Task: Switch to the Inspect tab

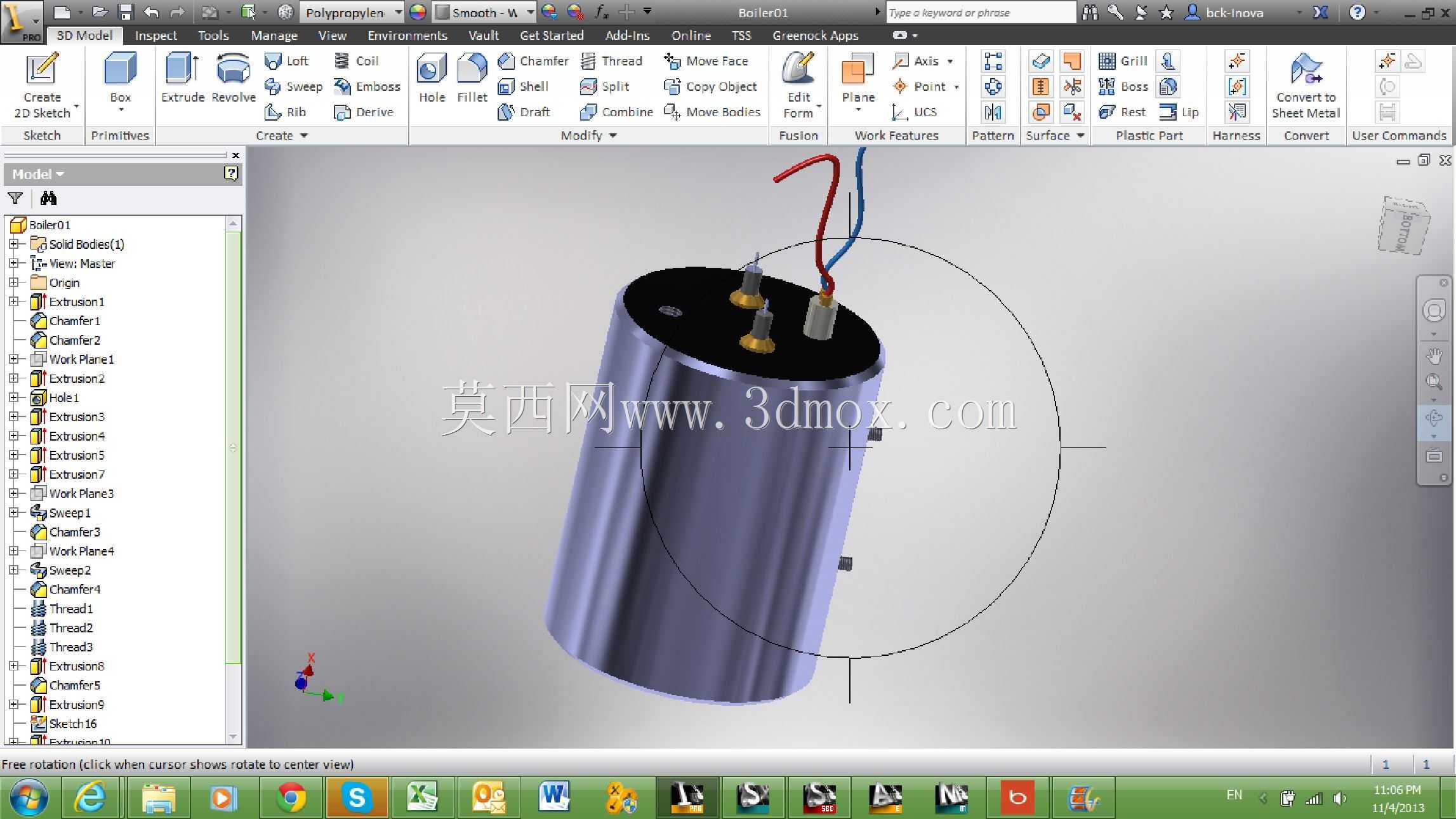Action: 156,36
